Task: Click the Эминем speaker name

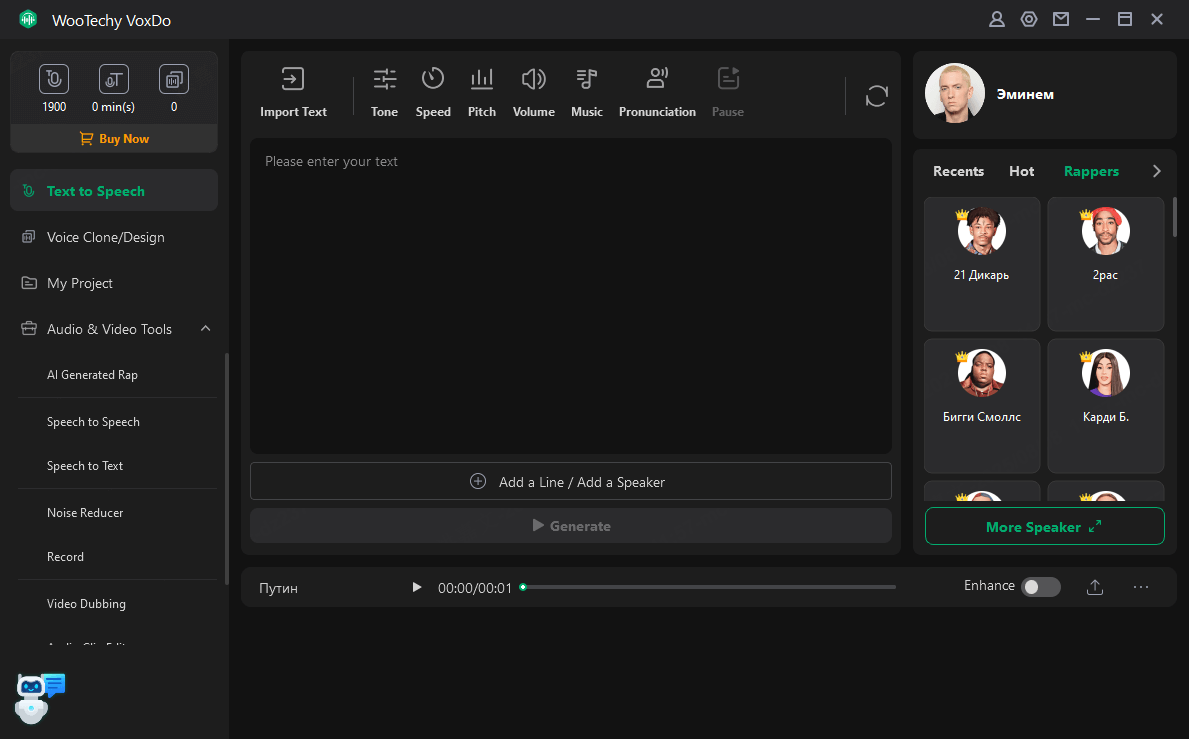Action: [x=1024, y=94]
